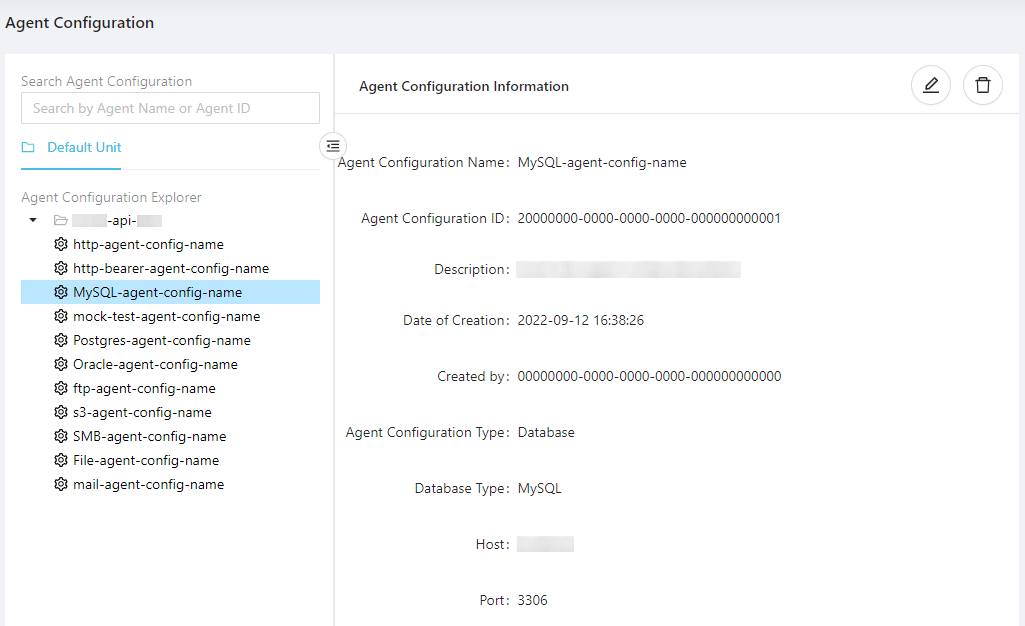Image resolution: width=1025 pixels, height=626 pixels.
Task: Select ftp-agent-config-name entry
Action: tap(144, 388)
